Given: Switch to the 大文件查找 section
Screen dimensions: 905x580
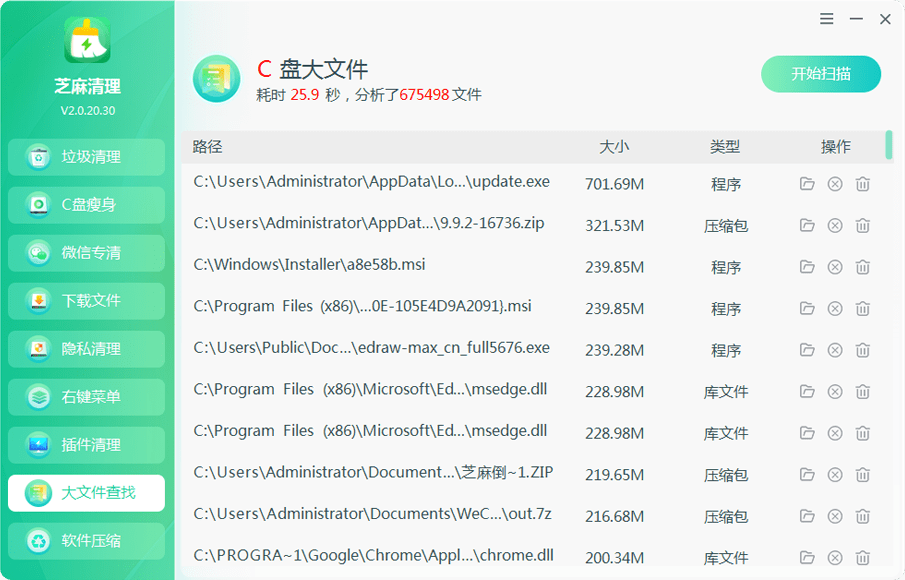Looking at the screenshot, I should (x=86, y=493).
